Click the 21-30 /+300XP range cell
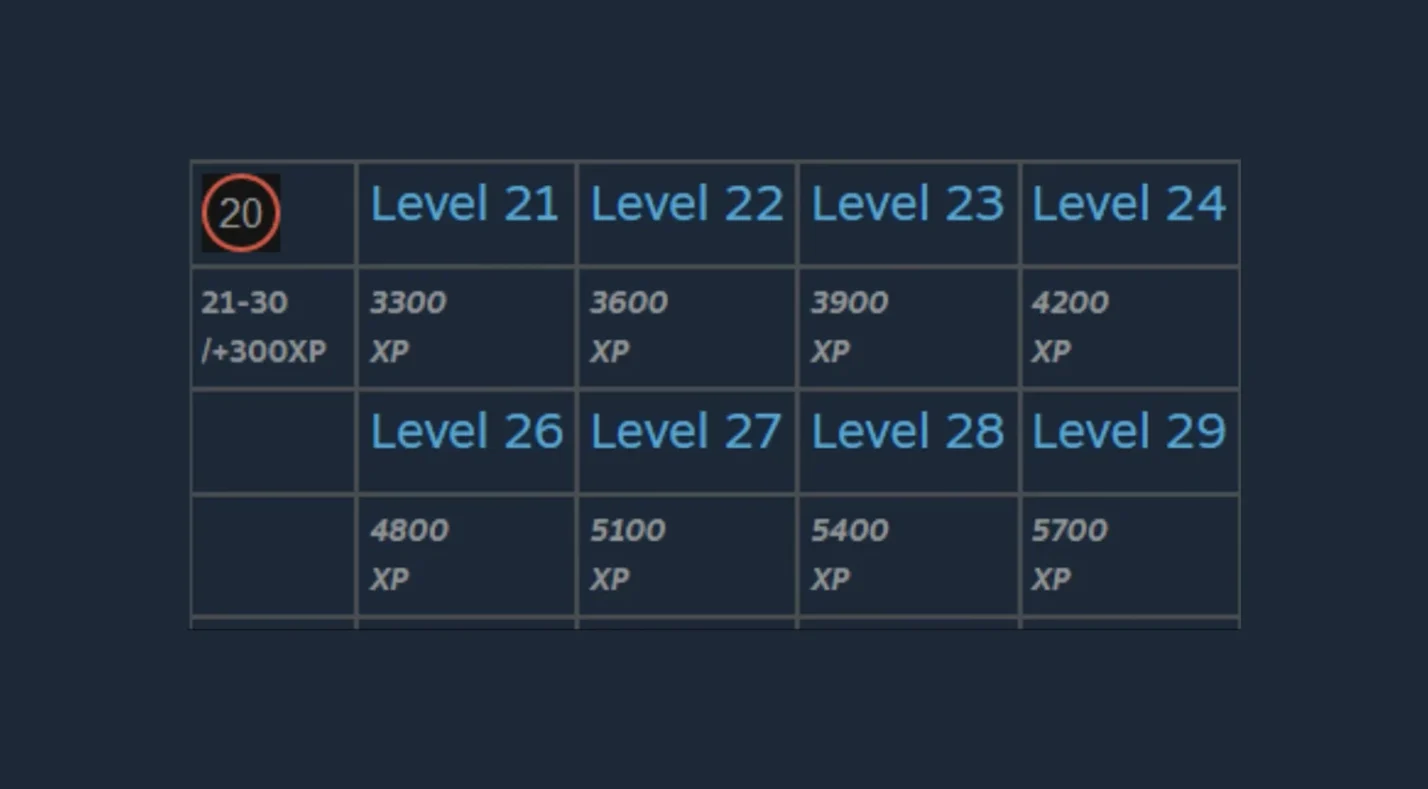Viewport: 1428px width, 789px height. click(x=264, y=327)
